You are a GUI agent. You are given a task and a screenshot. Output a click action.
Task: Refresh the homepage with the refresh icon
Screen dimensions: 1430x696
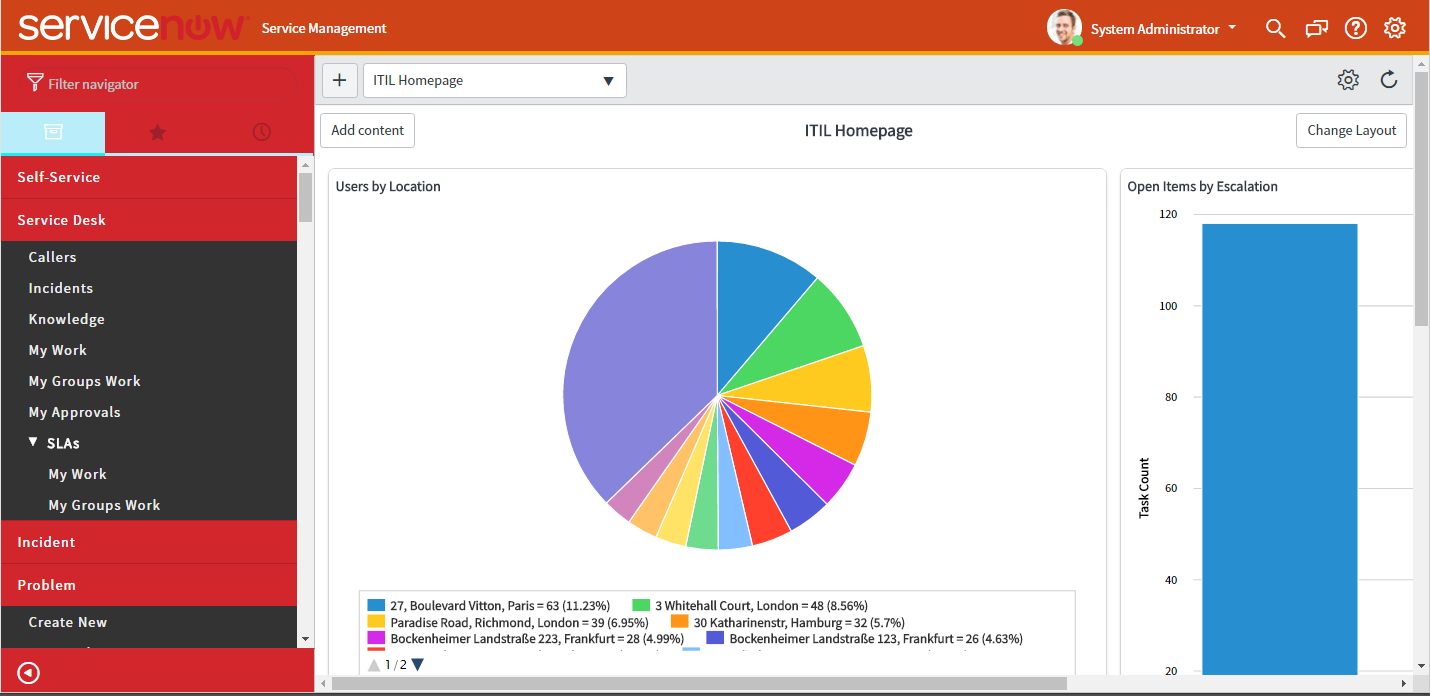[1389, 80]
